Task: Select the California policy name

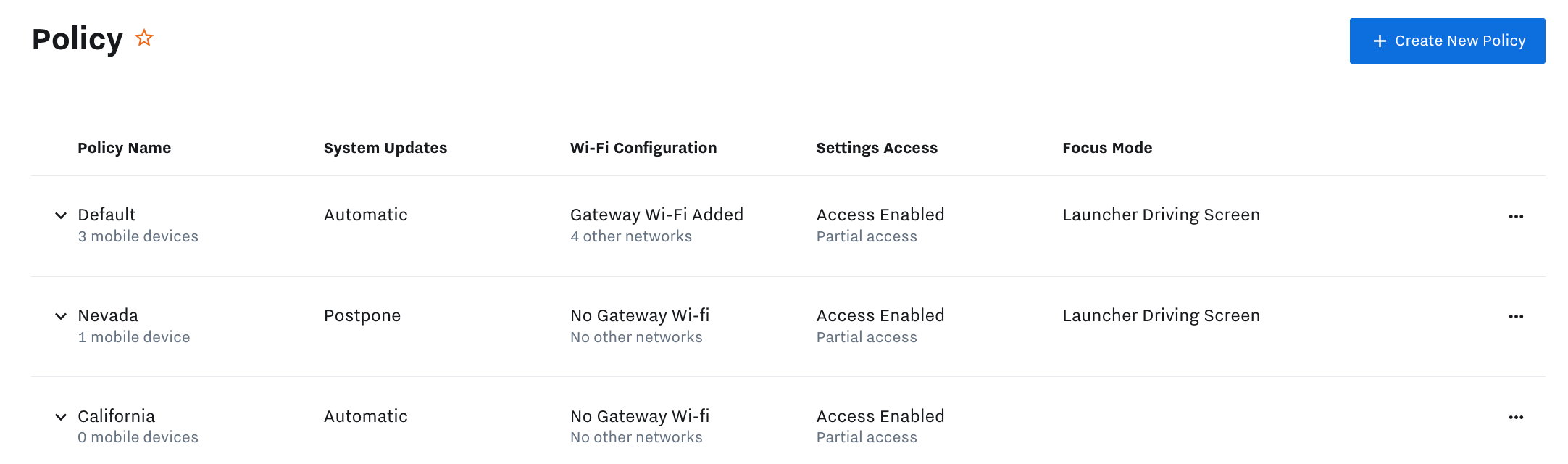Action: 116,416
